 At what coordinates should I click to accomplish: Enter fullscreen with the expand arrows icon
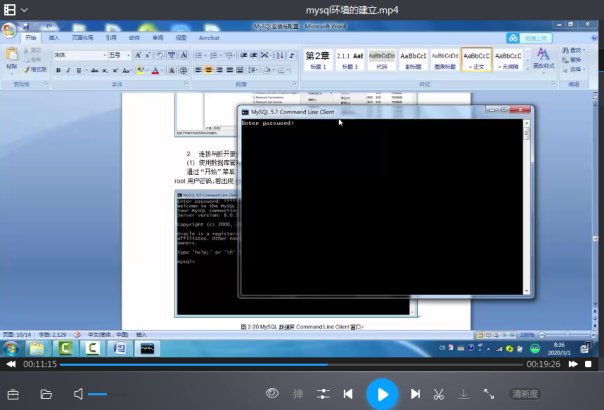489,394
